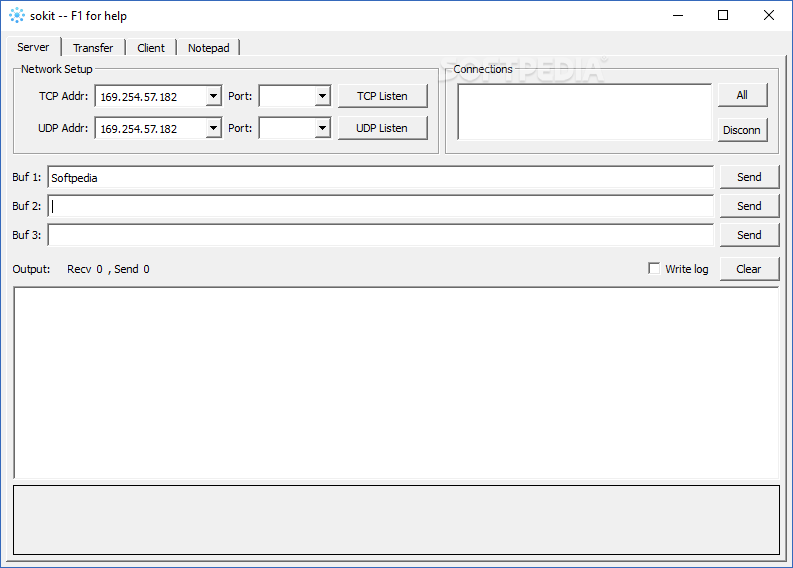Open the Notepad tab
793x568 pixels.
[208, 48]
